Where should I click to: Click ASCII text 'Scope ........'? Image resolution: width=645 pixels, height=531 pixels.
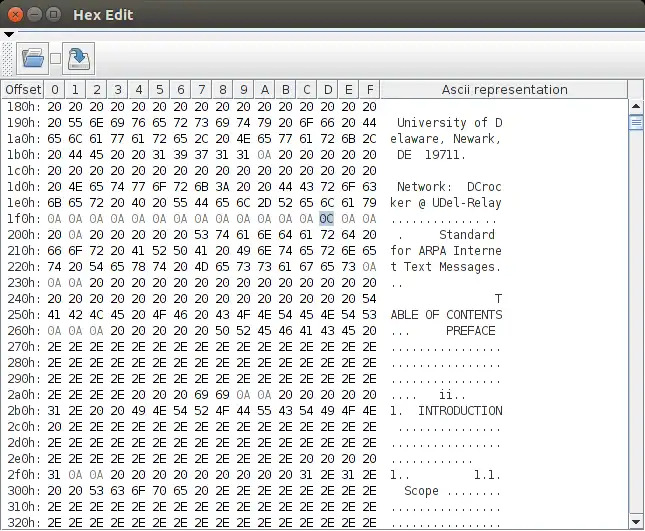pos(452,491)
